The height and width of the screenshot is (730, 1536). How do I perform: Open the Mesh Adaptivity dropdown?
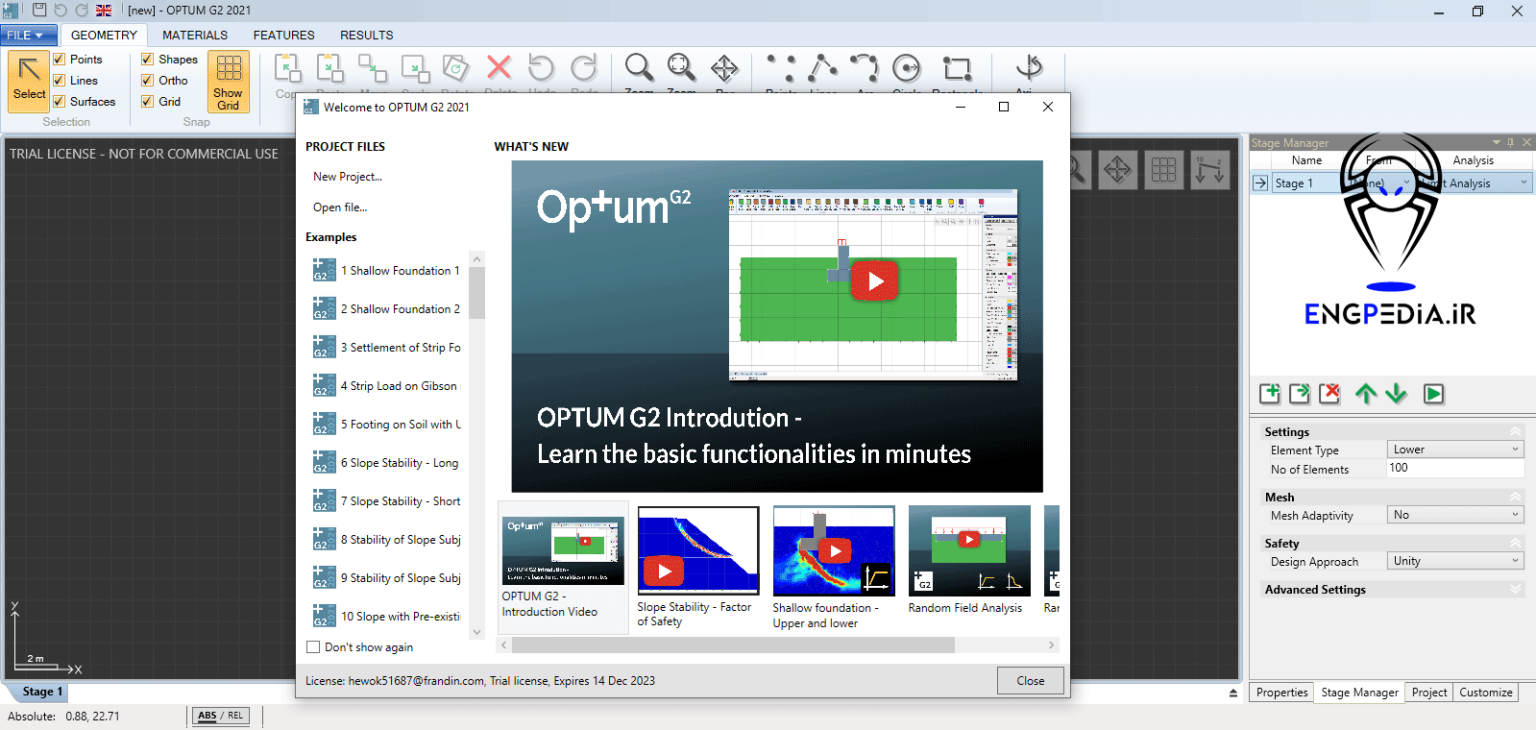click(x=1455, y=515)
